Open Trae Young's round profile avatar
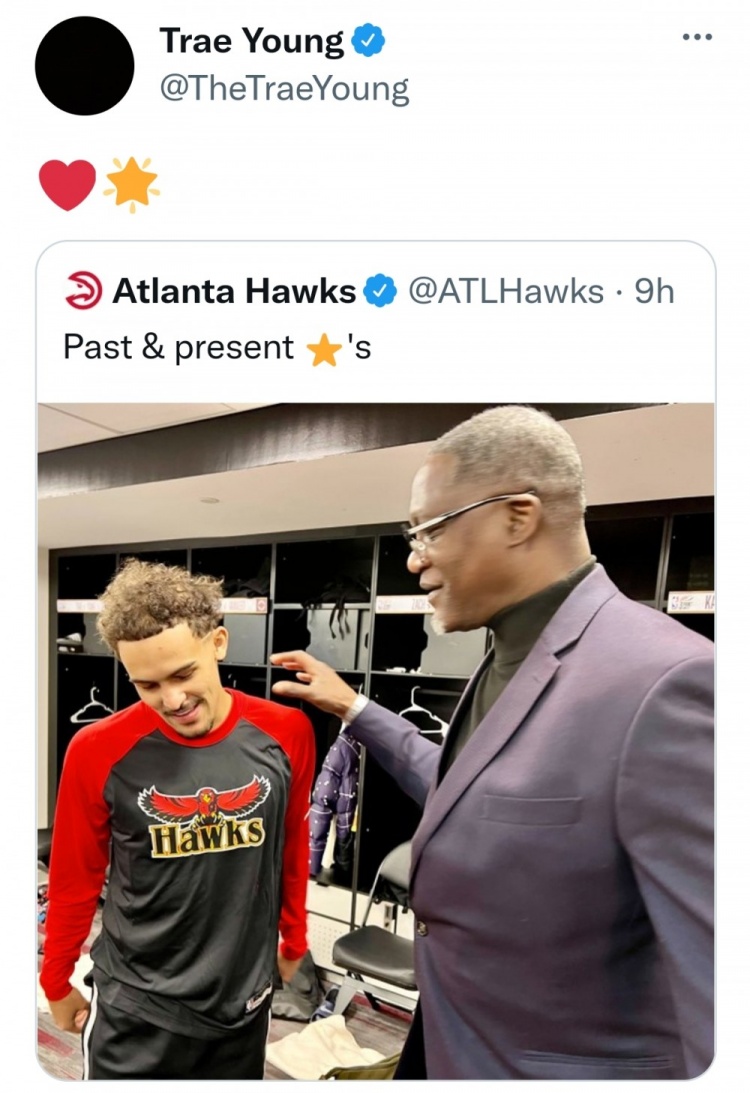The image size is (750, 1093). point(84,66)
